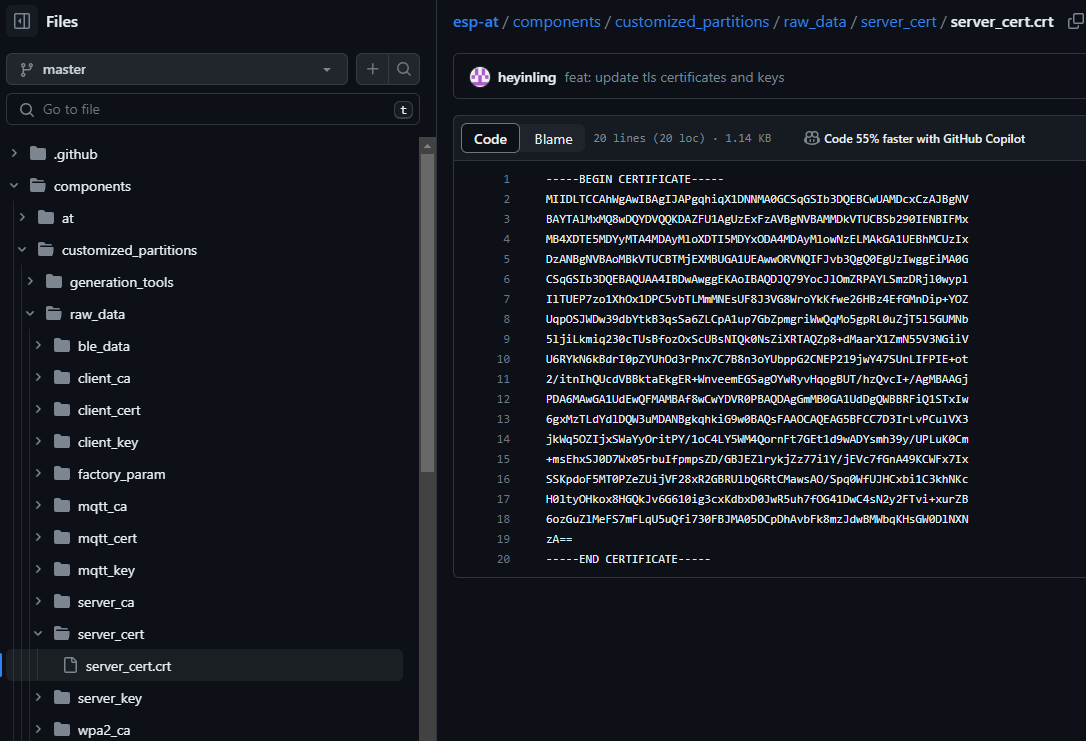Switch to the Code tab
The height and width of the screenshot is (741, 1086).
tap(490, 139)
